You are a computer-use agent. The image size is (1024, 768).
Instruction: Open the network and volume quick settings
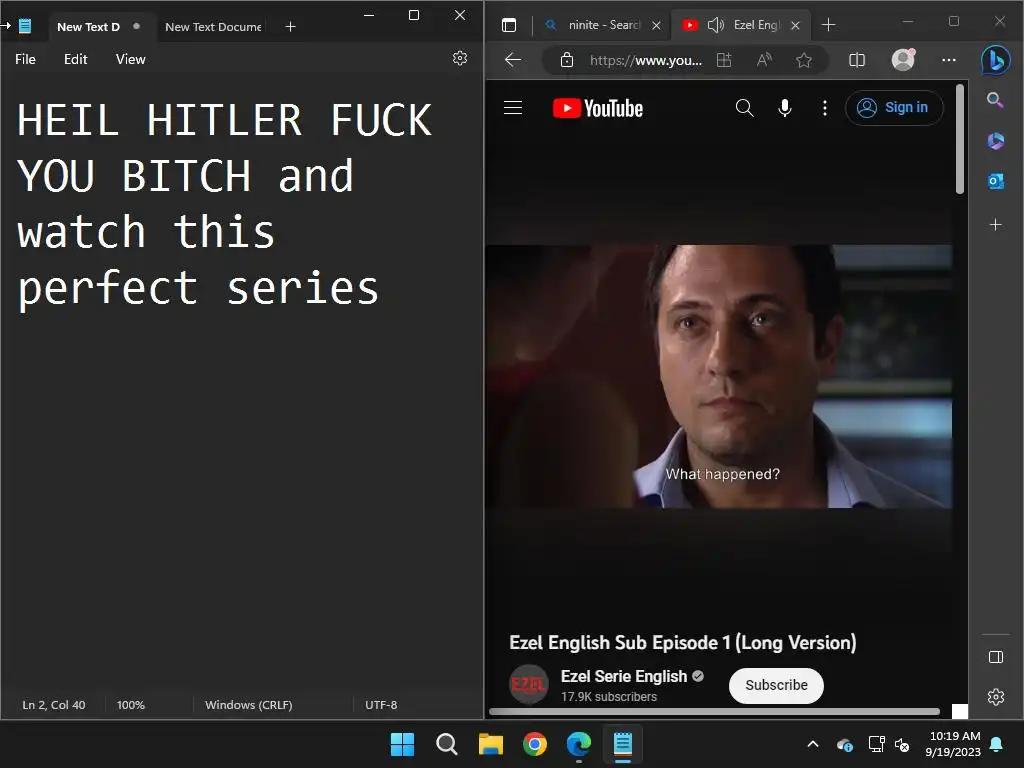pyautogui.click(x=889, y=744)
